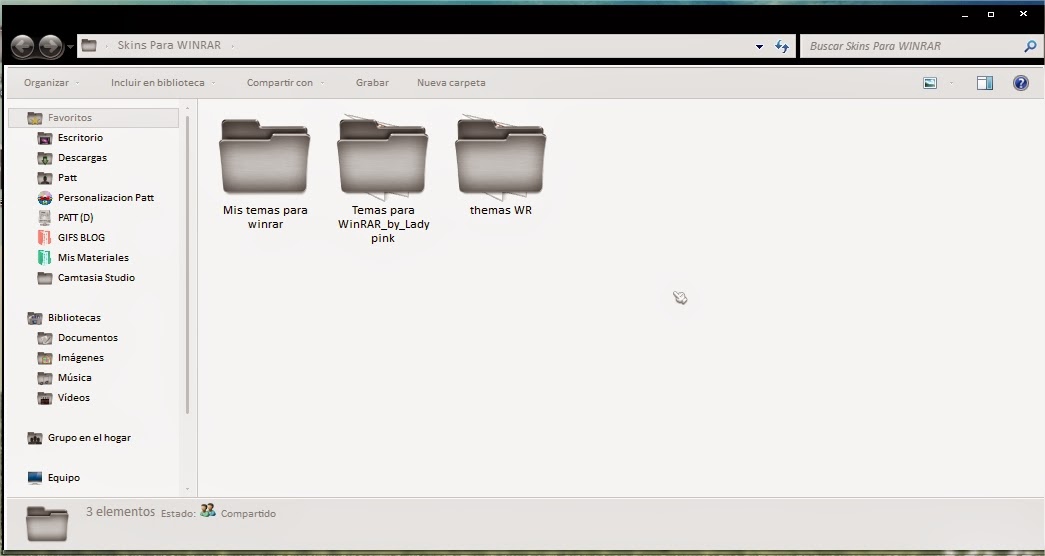Click the folder icon in address bar

coord(89,45)
